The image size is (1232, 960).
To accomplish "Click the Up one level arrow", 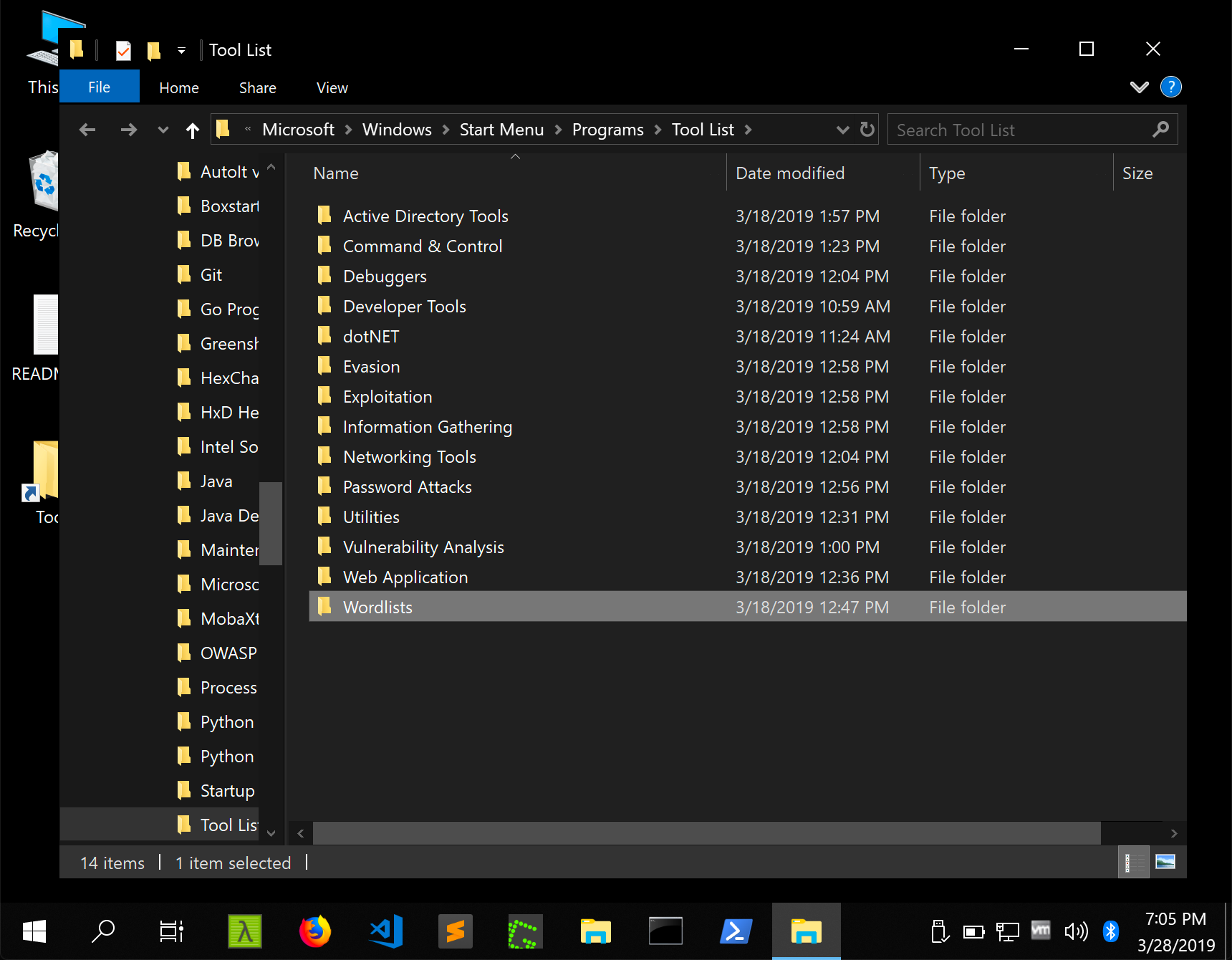I will pos(192,130).
